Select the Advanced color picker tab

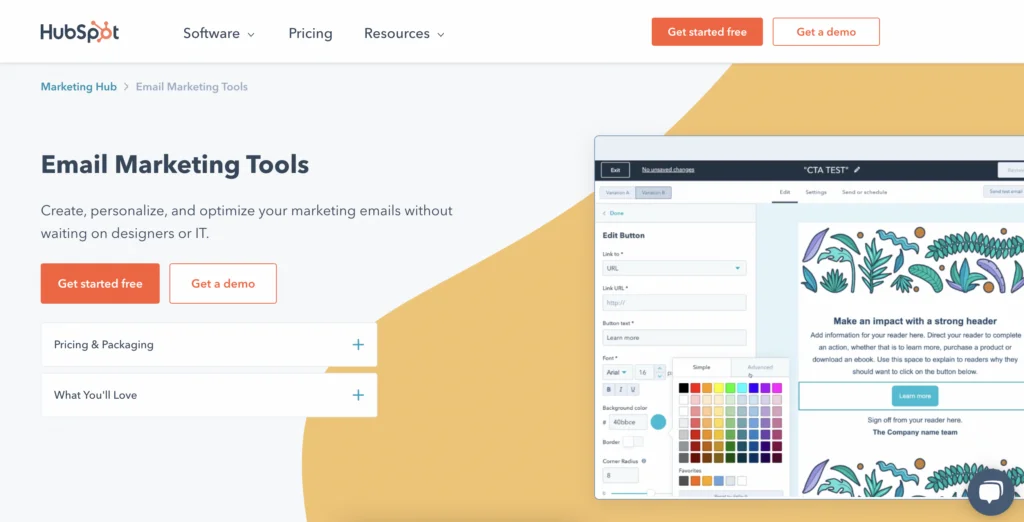click(760, 367)
